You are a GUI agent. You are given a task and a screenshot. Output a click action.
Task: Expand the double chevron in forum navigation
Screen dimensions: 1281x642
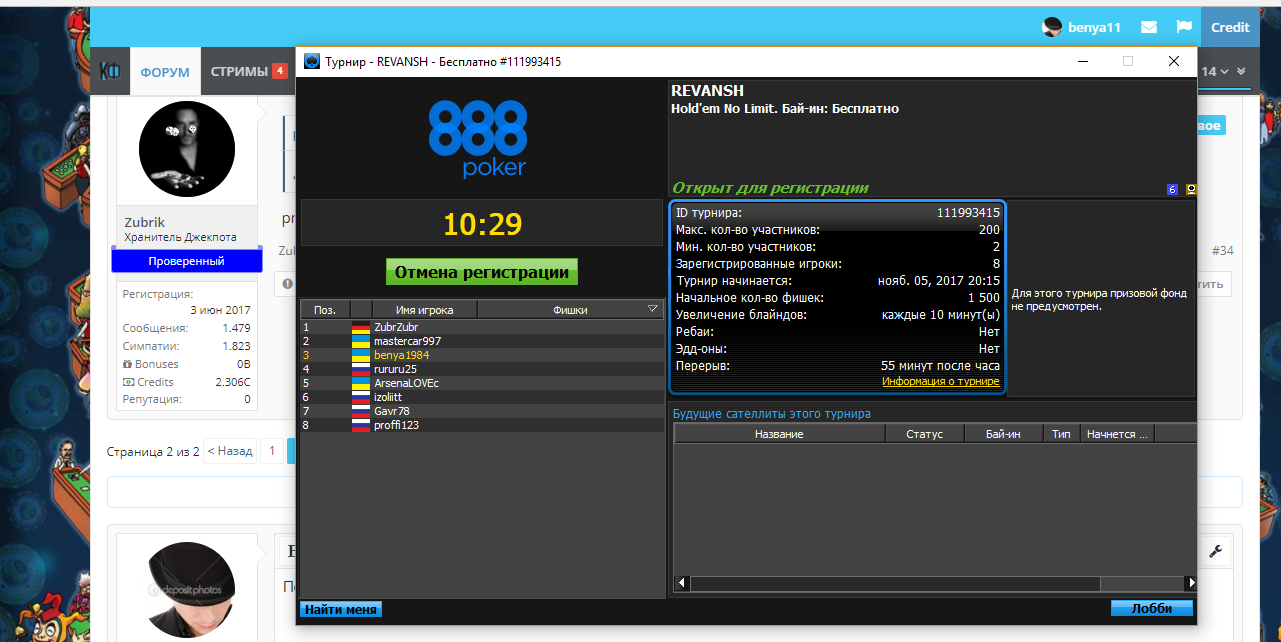tap(1241, 72)
